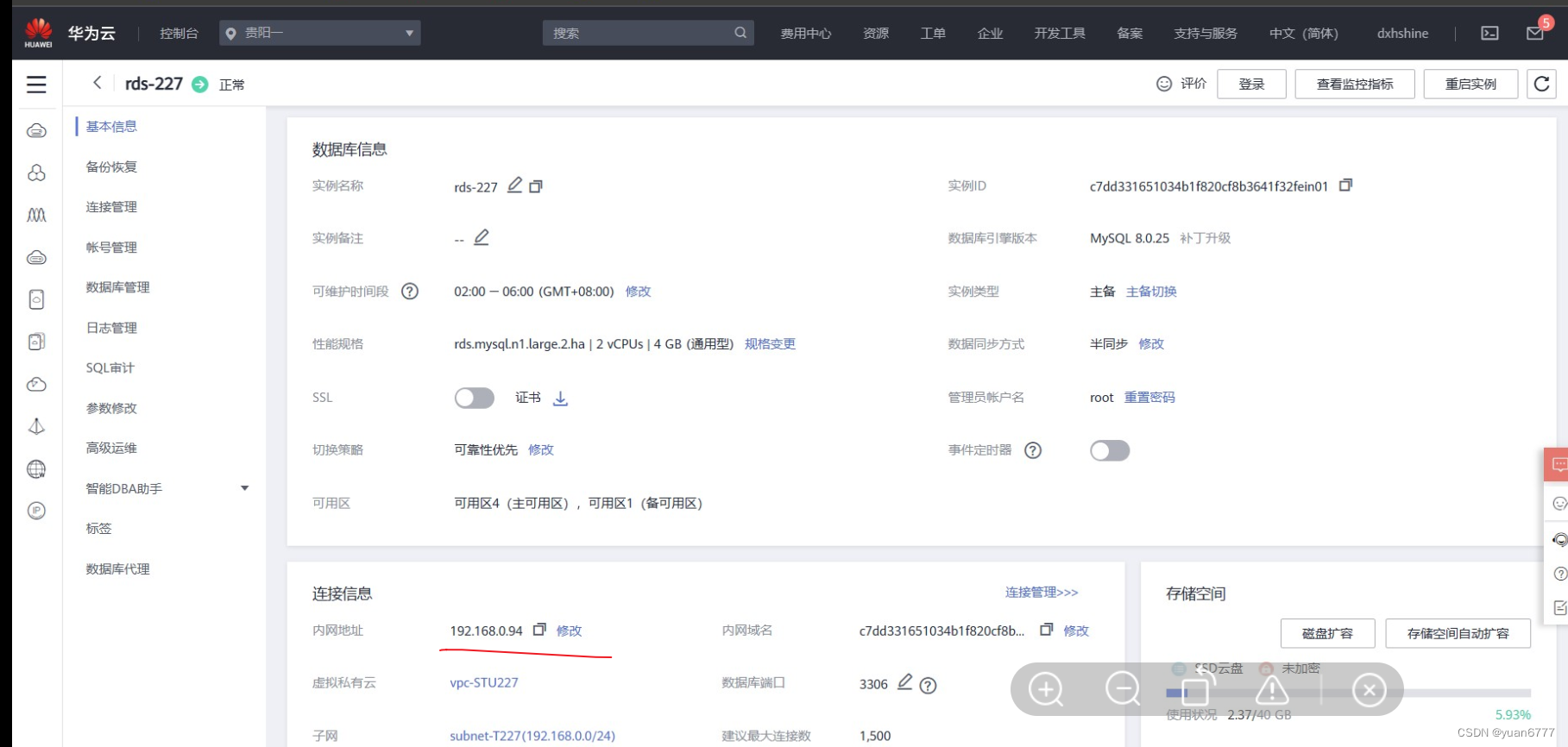Click 查看监控指标 button
Image resolution: width=1568 pixels, height=747 pixels.
tap(1355, 84)
